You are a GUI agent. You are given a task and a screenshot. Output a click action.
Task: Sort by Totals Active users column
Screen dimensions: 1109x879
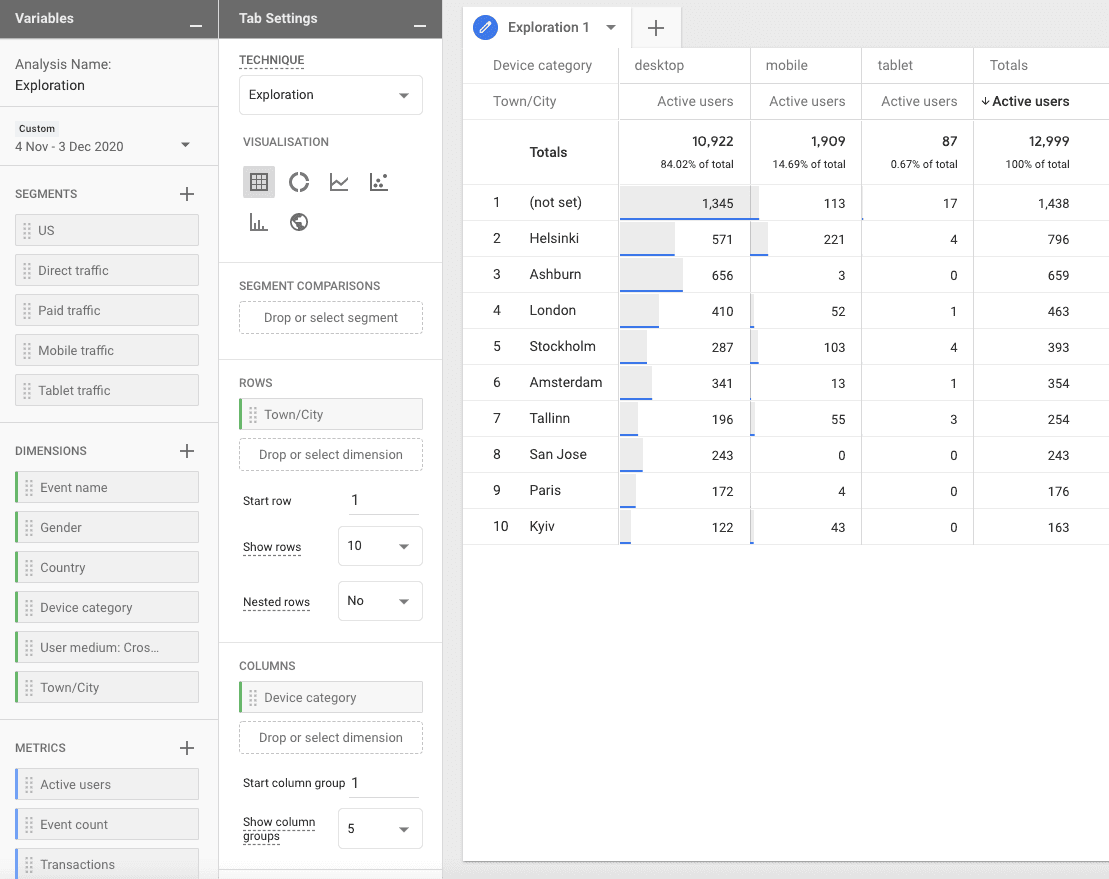(1025, 101)
